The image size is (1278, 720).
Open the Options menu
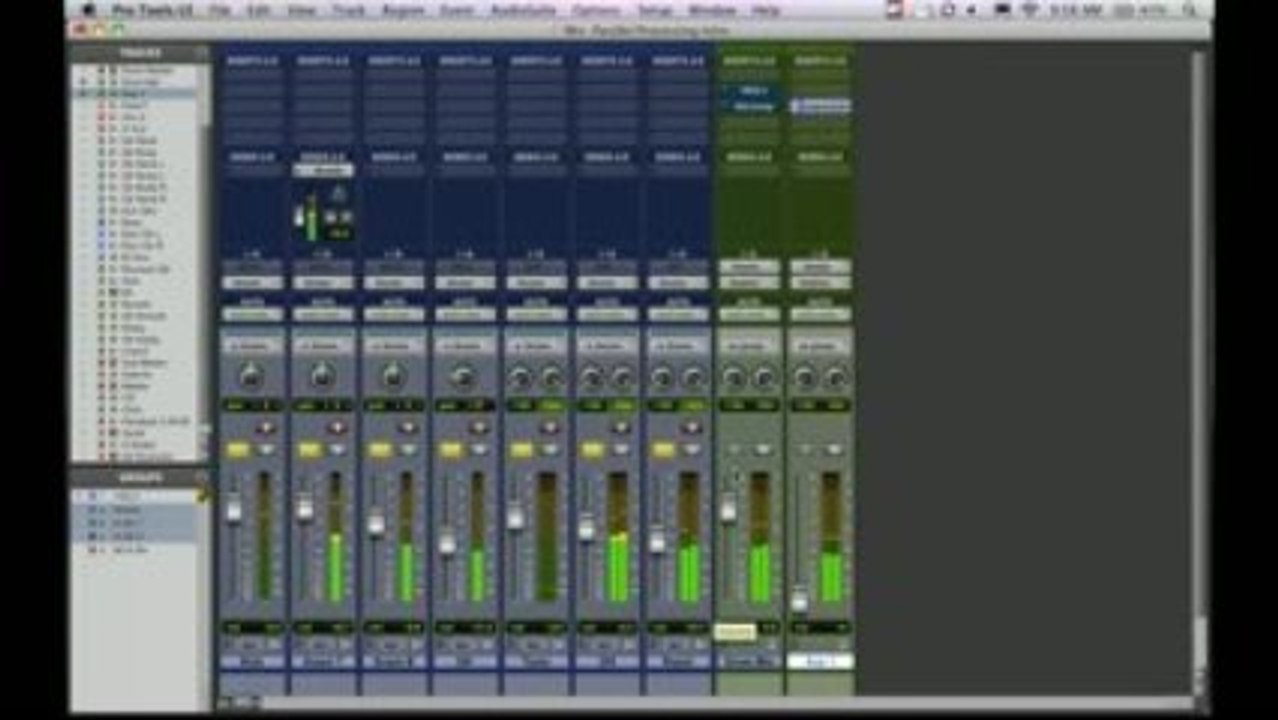tap(596, 10)
